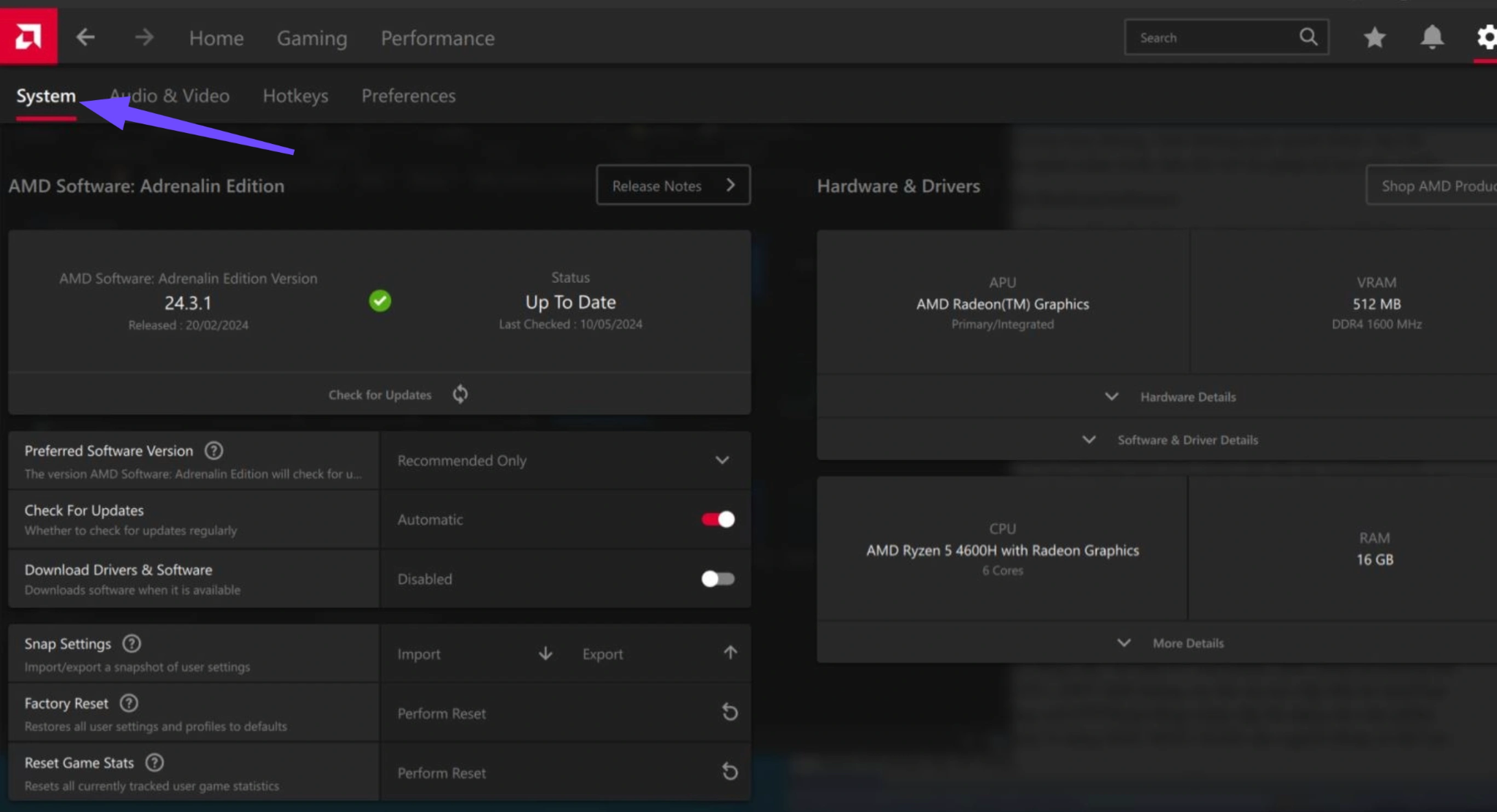Click the Reset Game Stats circular arrow icon
Image resolution: width=1497 pixels, height=812 pixels.
click(x=729, y=771)
